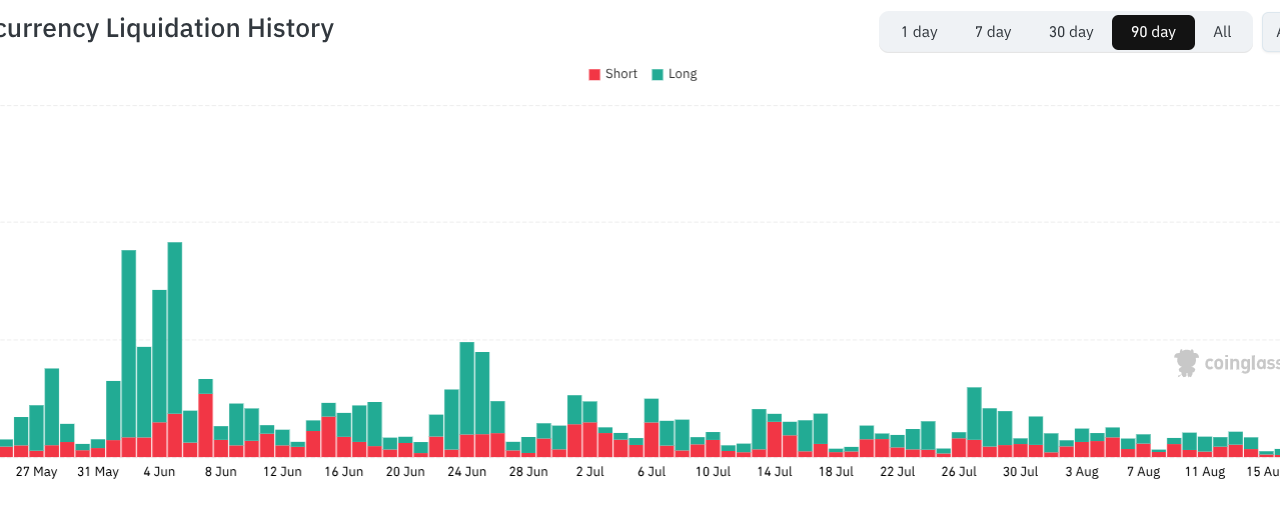
Task: Show All liquidation history
Action: click(1222, 32)
